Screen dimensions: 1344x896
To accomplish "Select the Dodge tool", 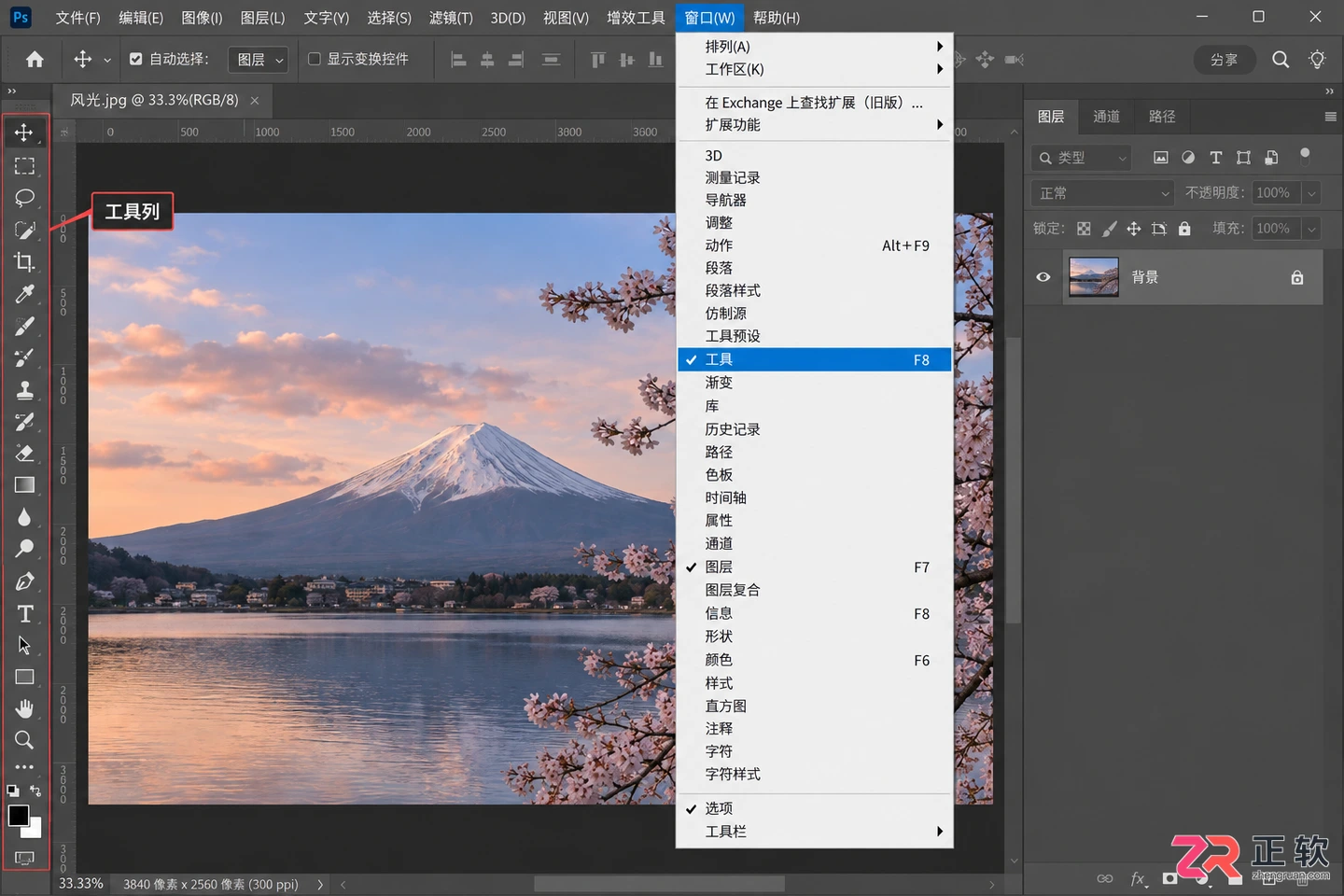I will [24, 548].
